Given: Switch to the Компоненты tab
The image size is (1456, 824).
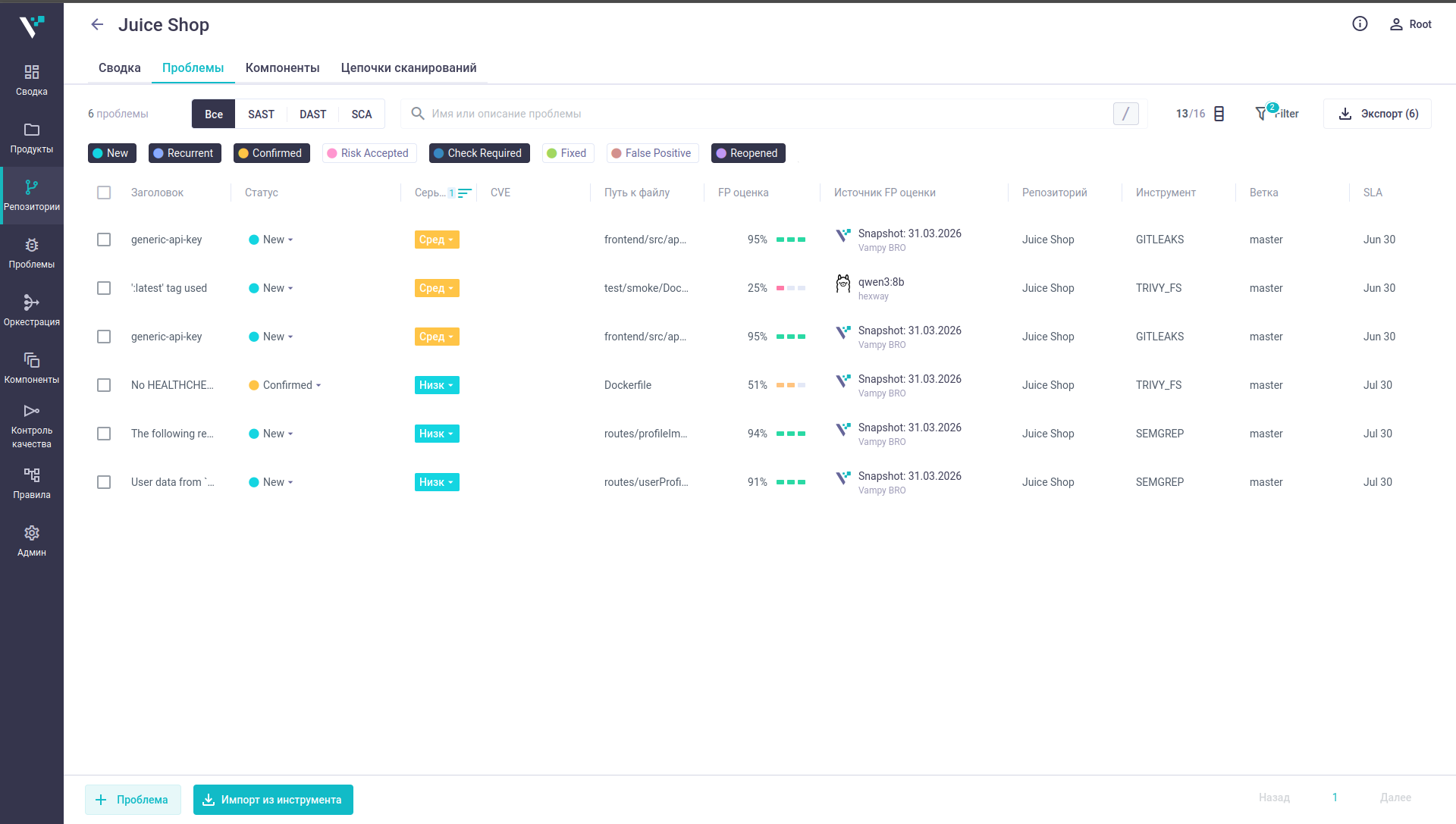Looking at the screenshot, I should pos(282,68).
